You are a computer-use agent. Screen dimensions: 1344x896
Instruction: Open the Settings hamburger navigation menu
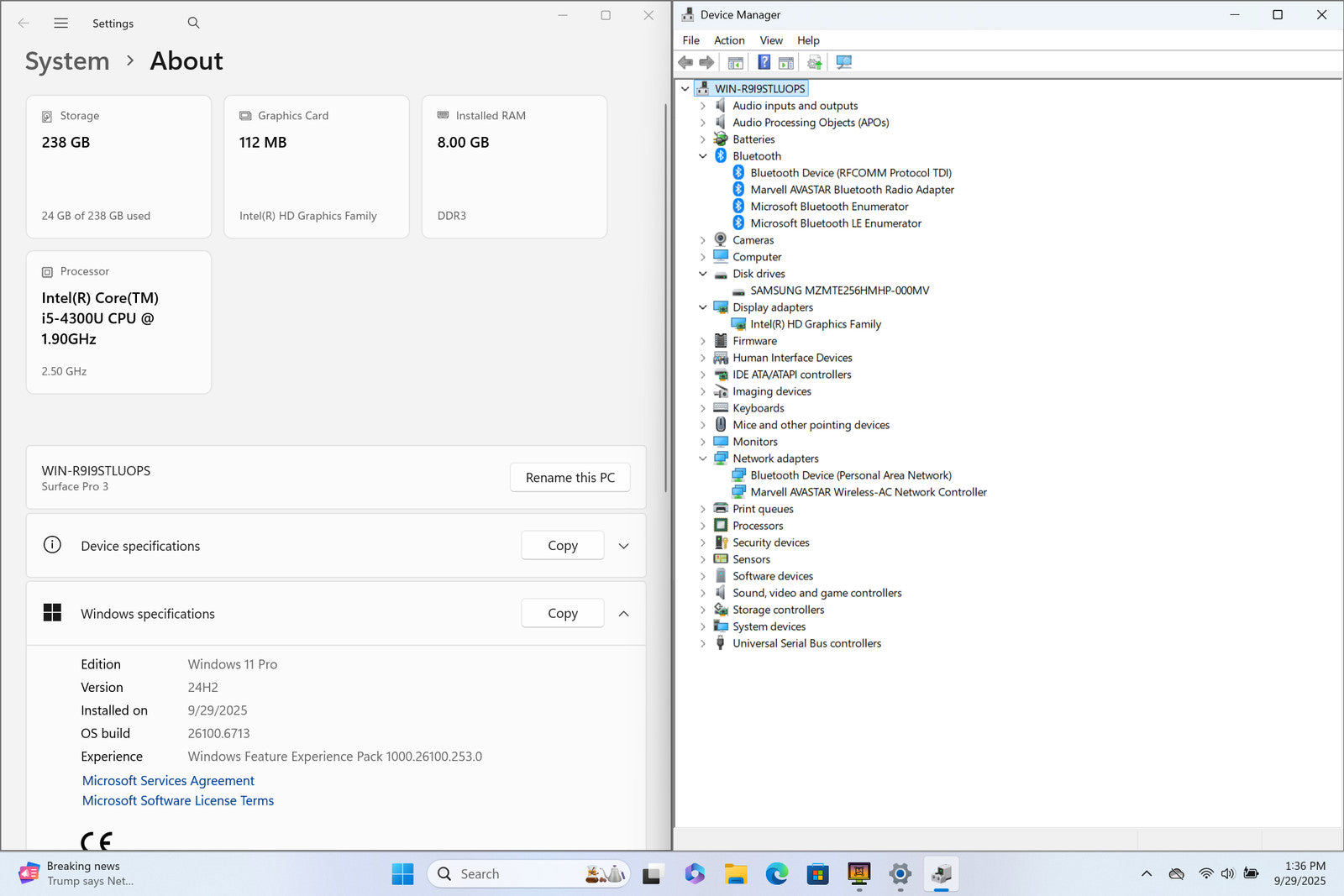60,23
